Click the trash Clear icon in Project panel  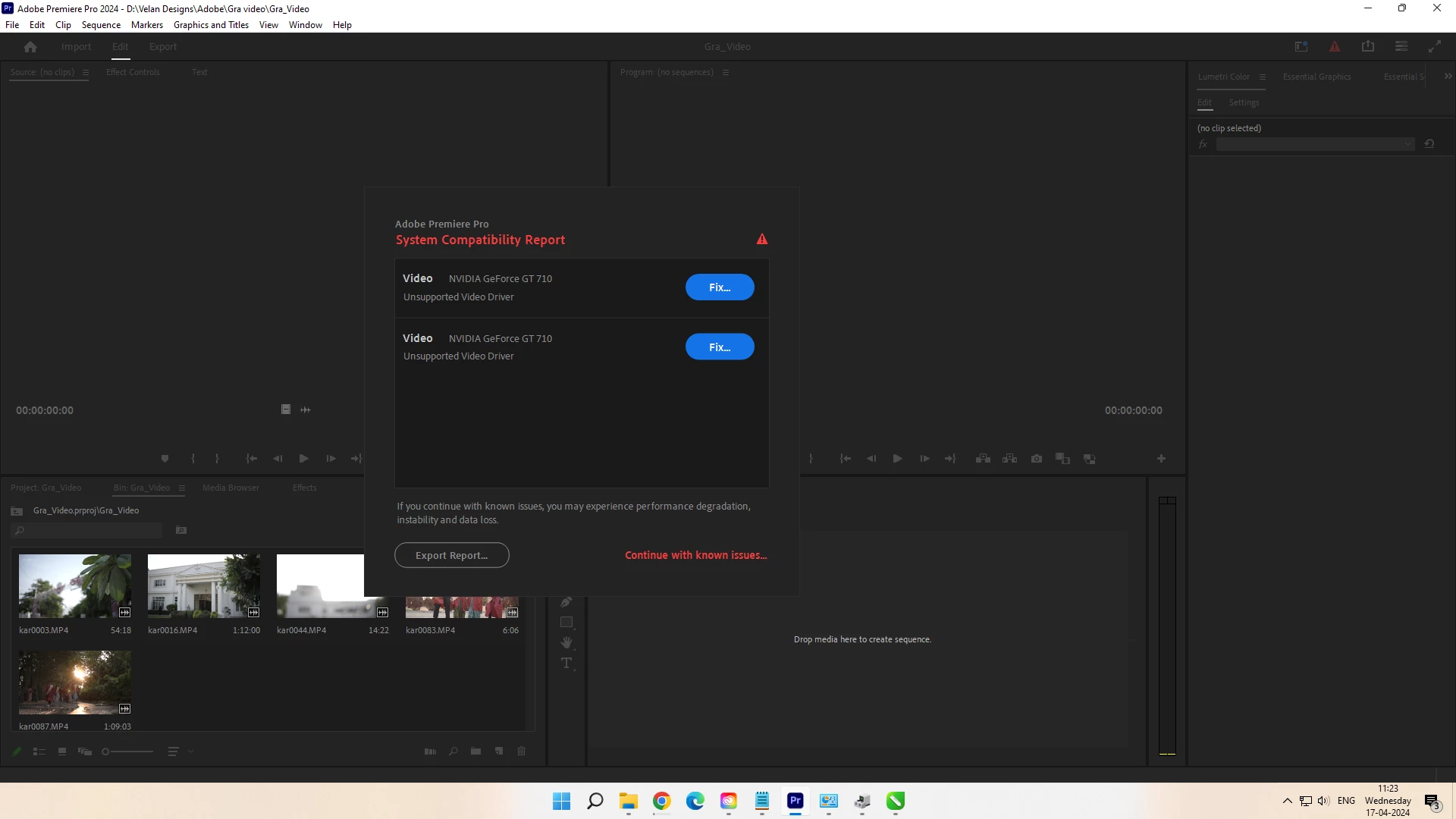(x=521, y=752)
